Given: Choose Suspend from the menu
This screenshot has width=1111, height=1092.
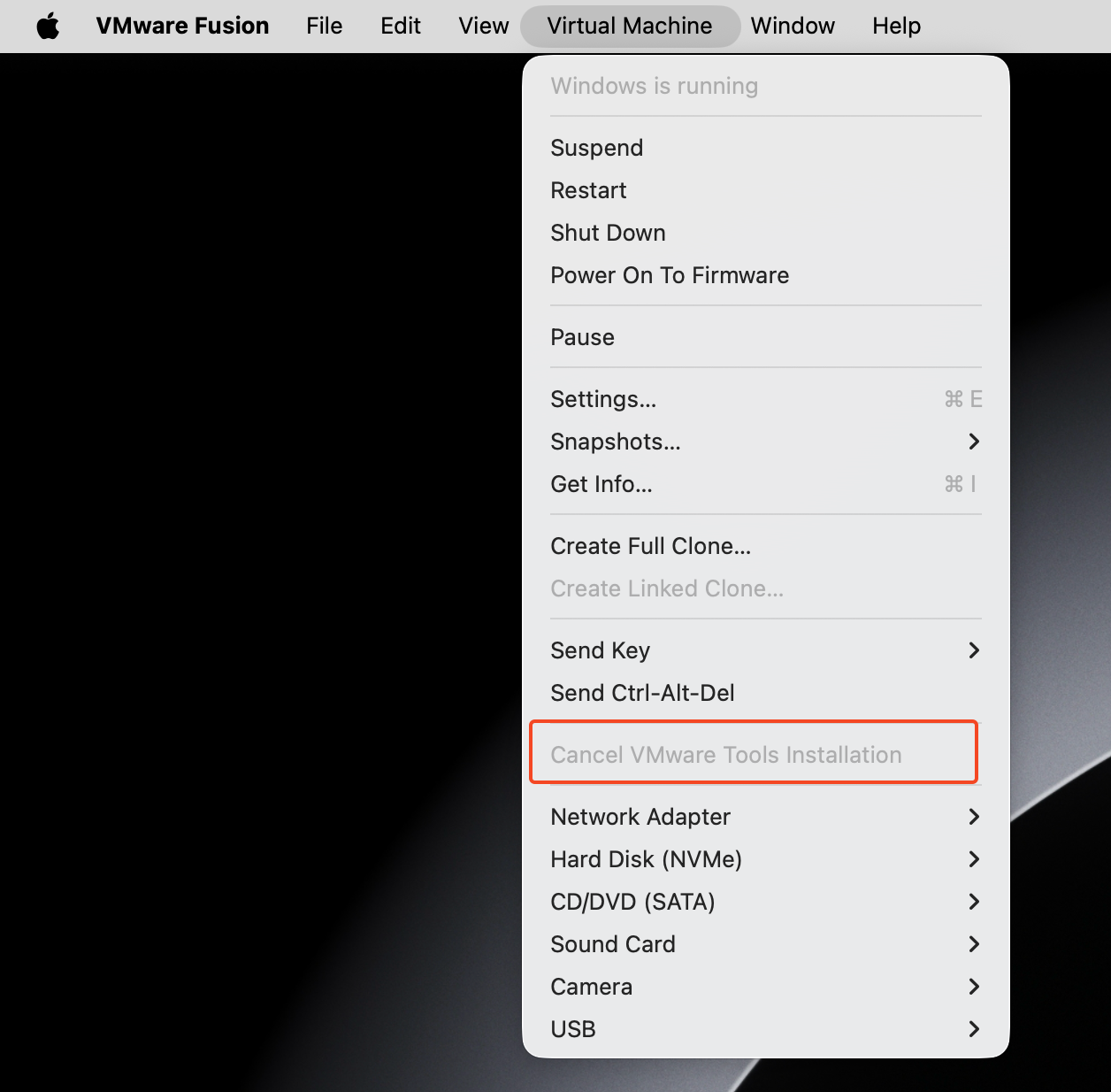Looking at the screenshot, I should 766,148.
